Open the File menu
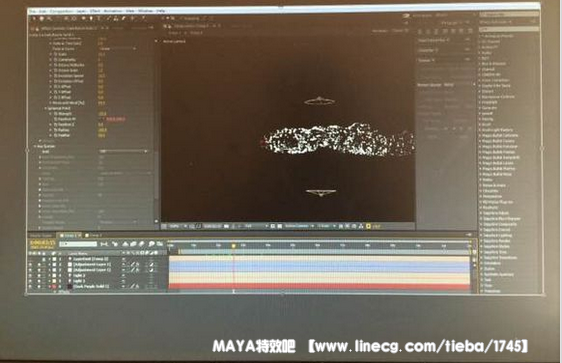This screenshot has width=562, height=363. pyautogui.click(x=32, y=11)
